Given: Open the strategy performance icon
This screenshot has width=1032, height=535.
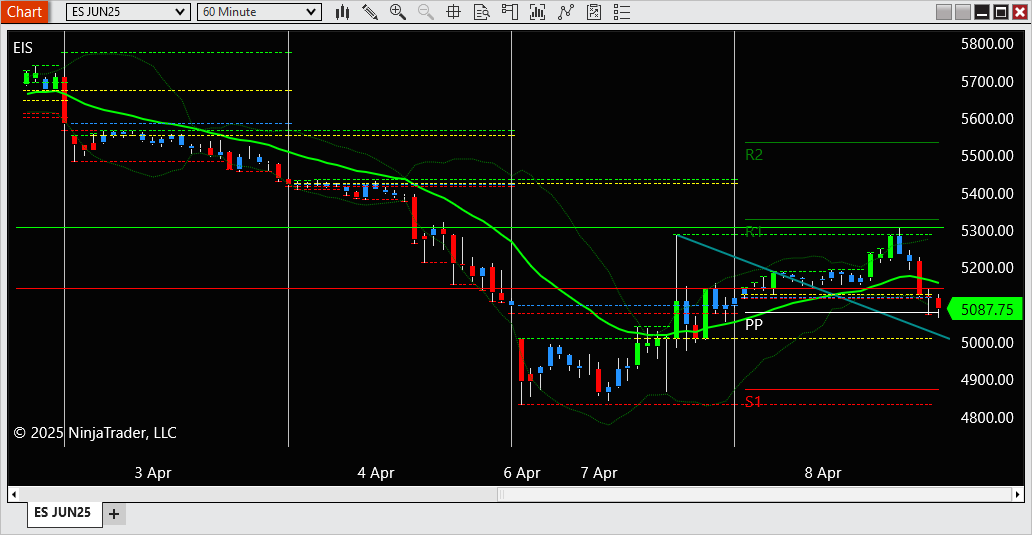Looking at the screenshot, I should (x=594, y=12).
